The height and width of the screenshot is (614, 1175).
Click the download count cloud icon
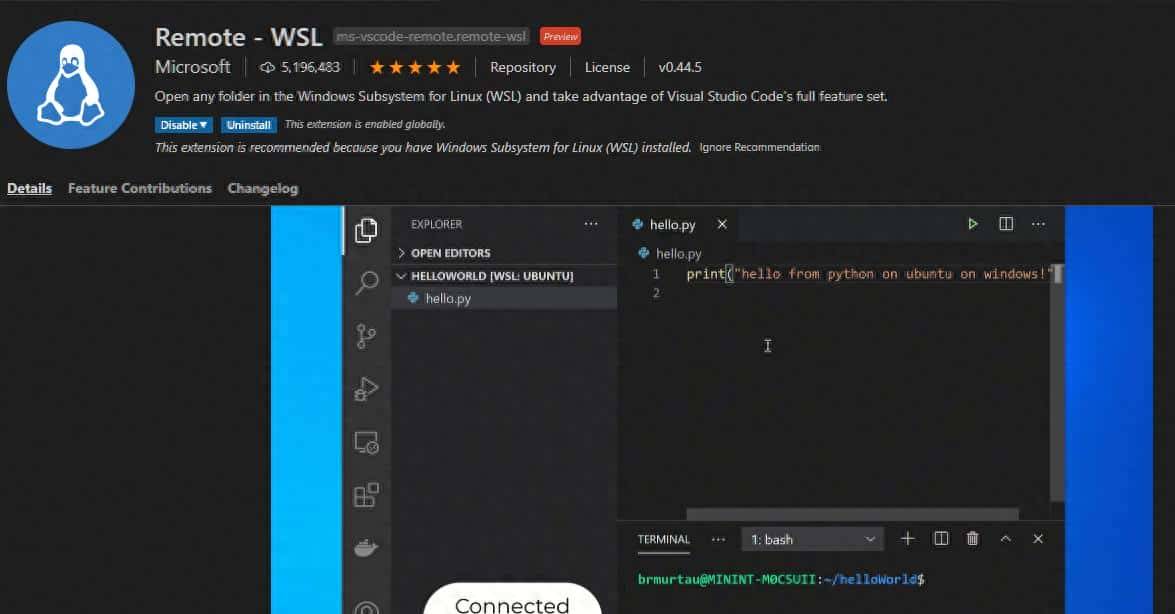point(267,67)
